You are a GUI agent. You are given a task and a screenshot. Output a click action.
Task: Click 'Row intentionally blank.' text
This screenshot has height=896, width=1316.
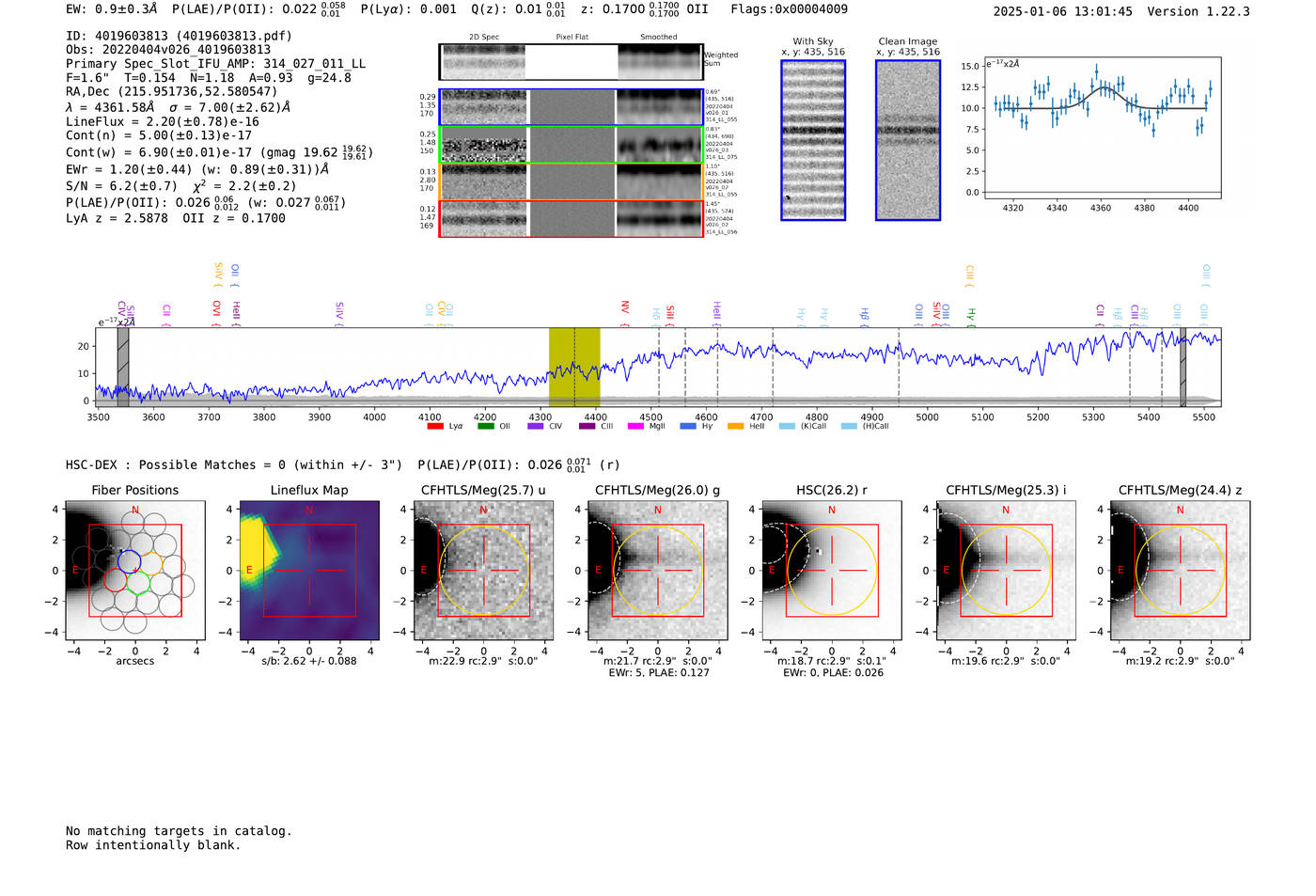[153, 845]
